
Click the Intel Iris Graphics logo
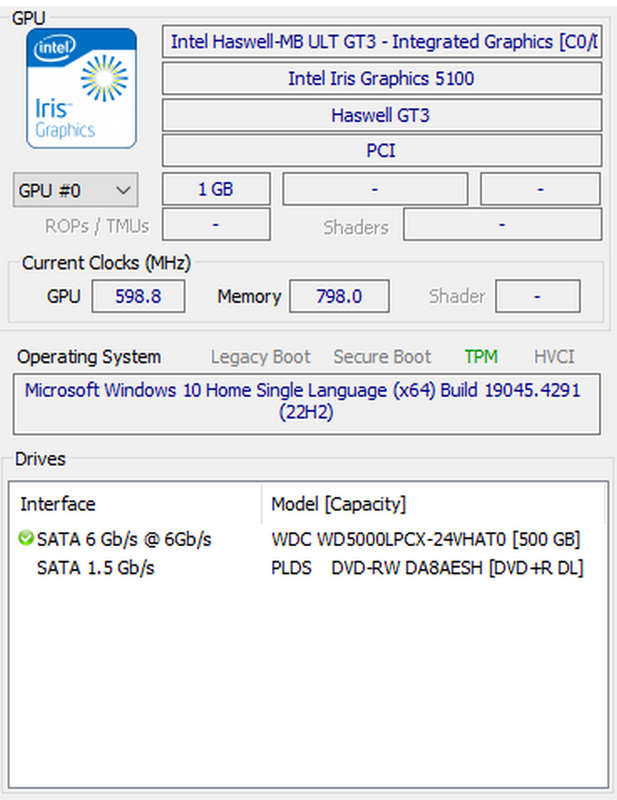81,88
